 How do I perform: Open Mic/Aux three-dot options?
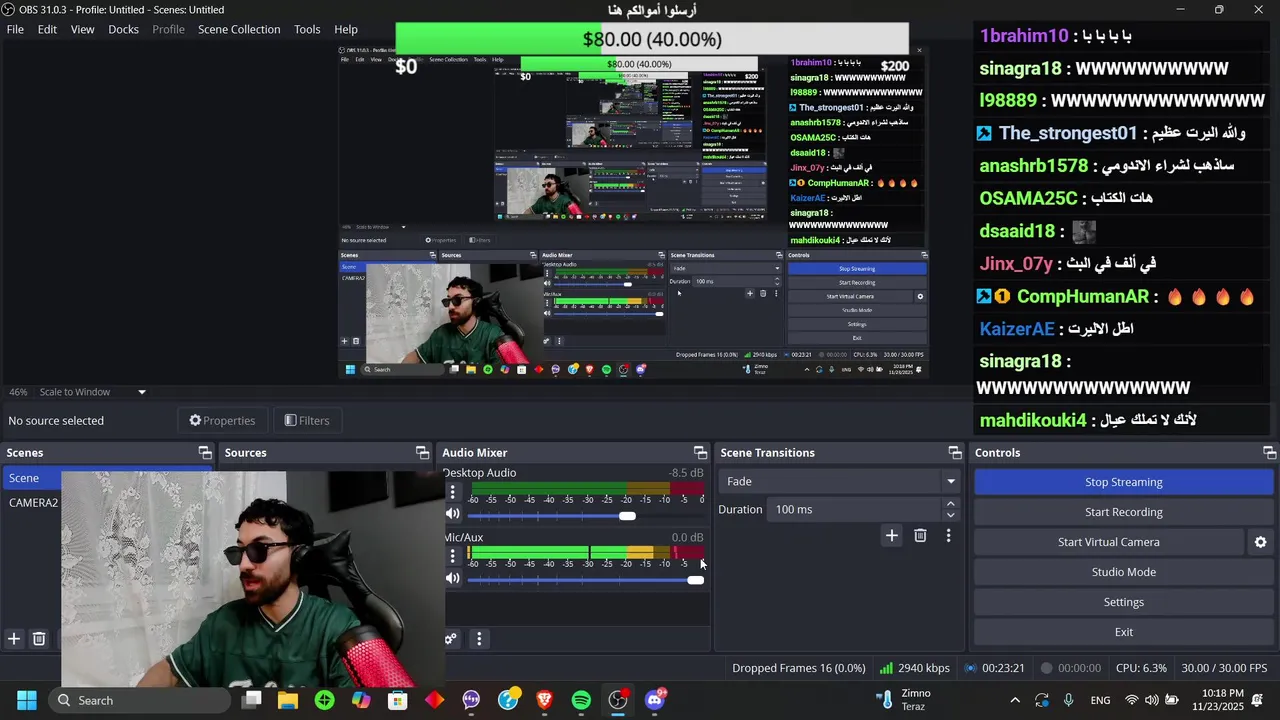click(452, 556)
